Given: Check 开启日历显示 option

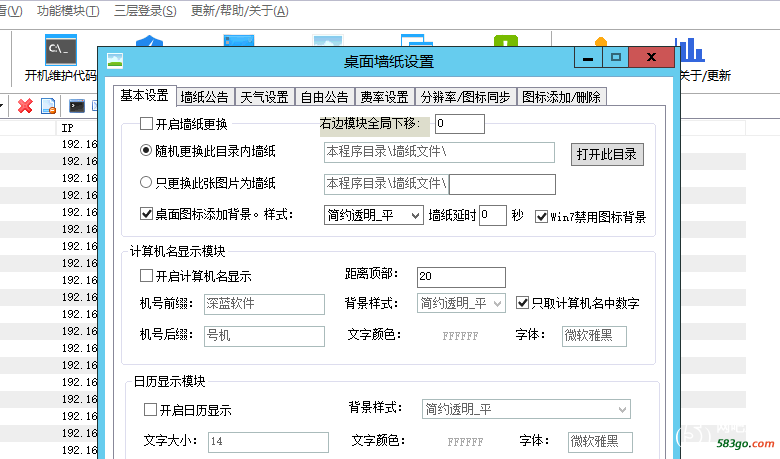Looking at the screenshot, I should pyautogui.click(x=151, y=410).
